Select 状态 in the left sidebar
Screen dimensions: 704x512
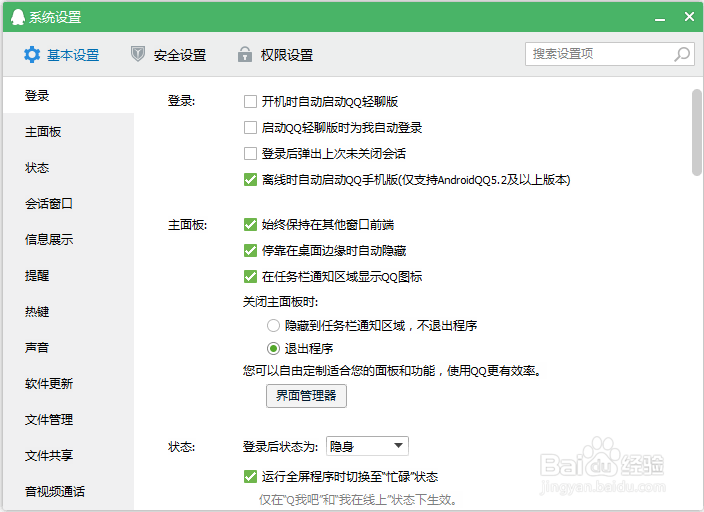click(x=68, y=168)
